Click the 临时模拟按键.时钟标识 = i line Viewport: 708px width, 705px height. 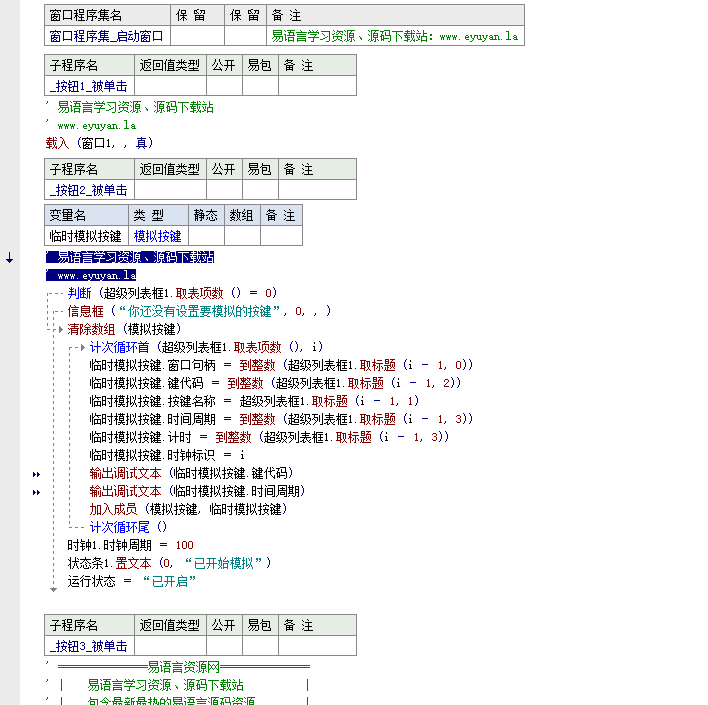click(x=167, y=455)
